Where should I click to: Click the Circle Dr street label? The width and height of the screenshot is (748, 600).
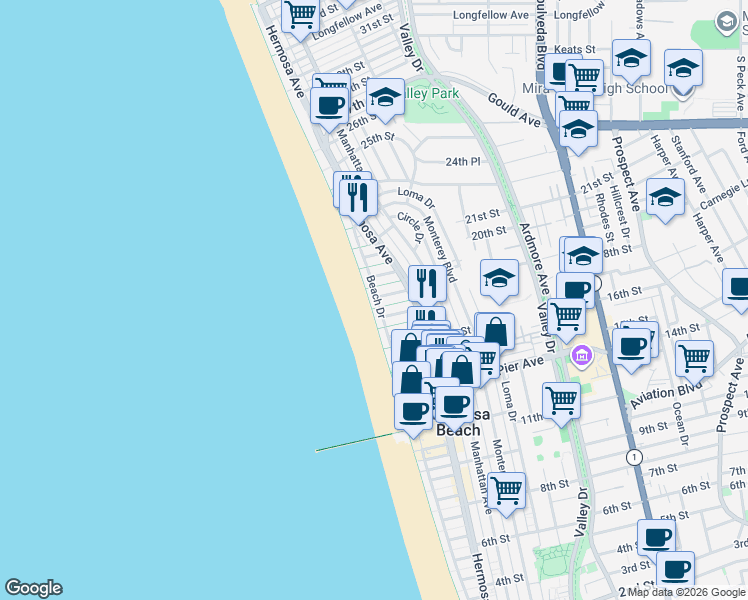coord(411,228)
